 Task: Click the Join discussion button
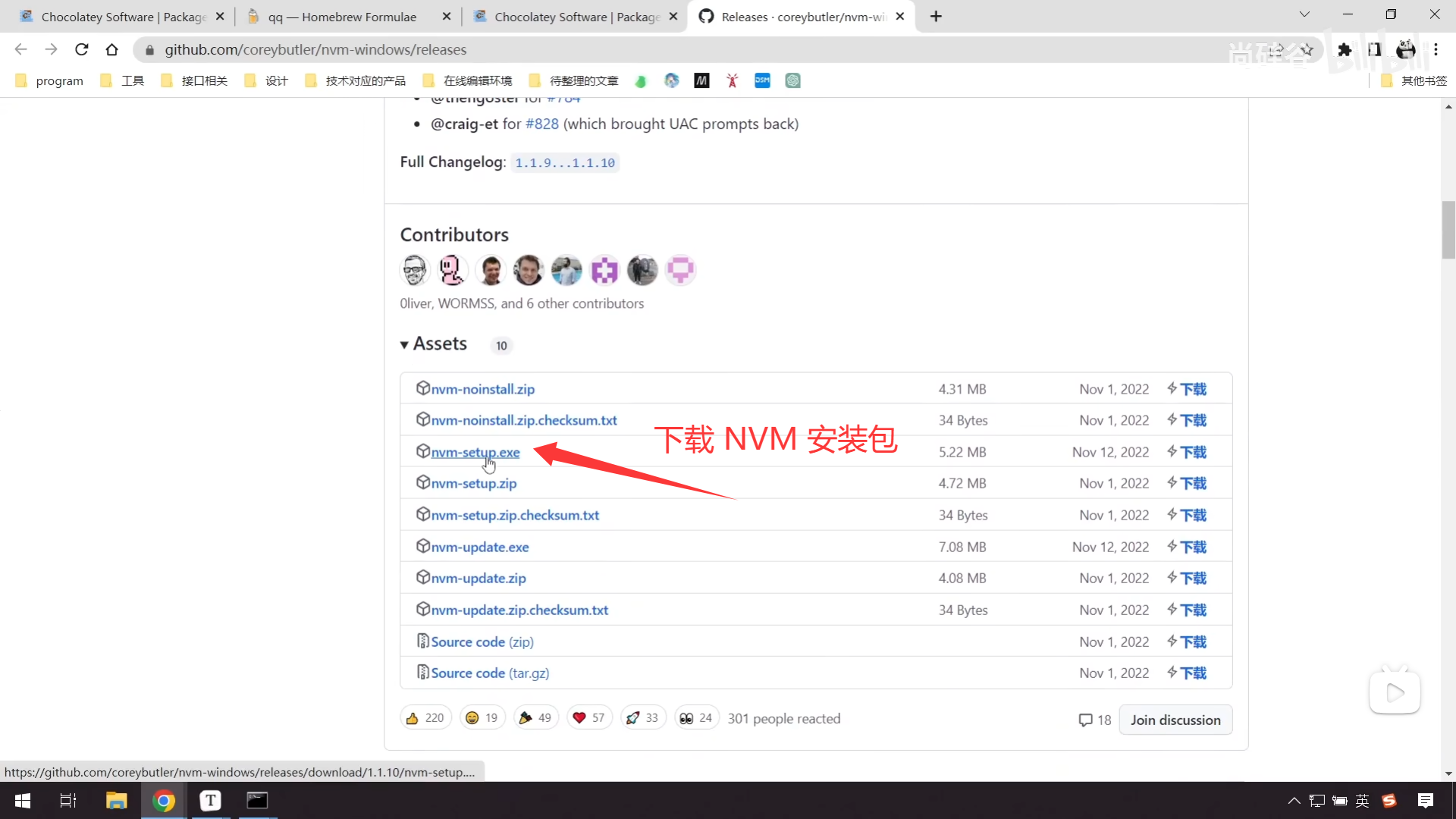(x=1175, y=720)
